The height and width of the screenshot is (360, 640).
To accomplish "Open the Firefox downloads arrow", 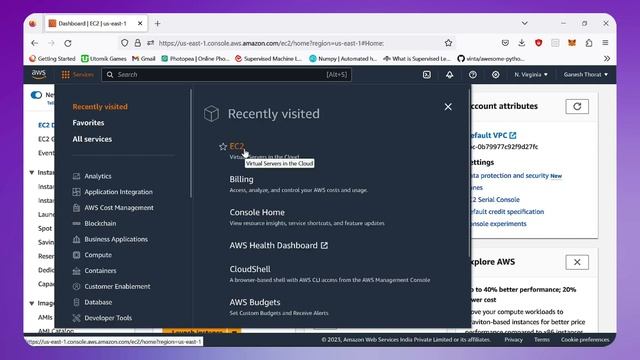I will [x=522, y=42].
